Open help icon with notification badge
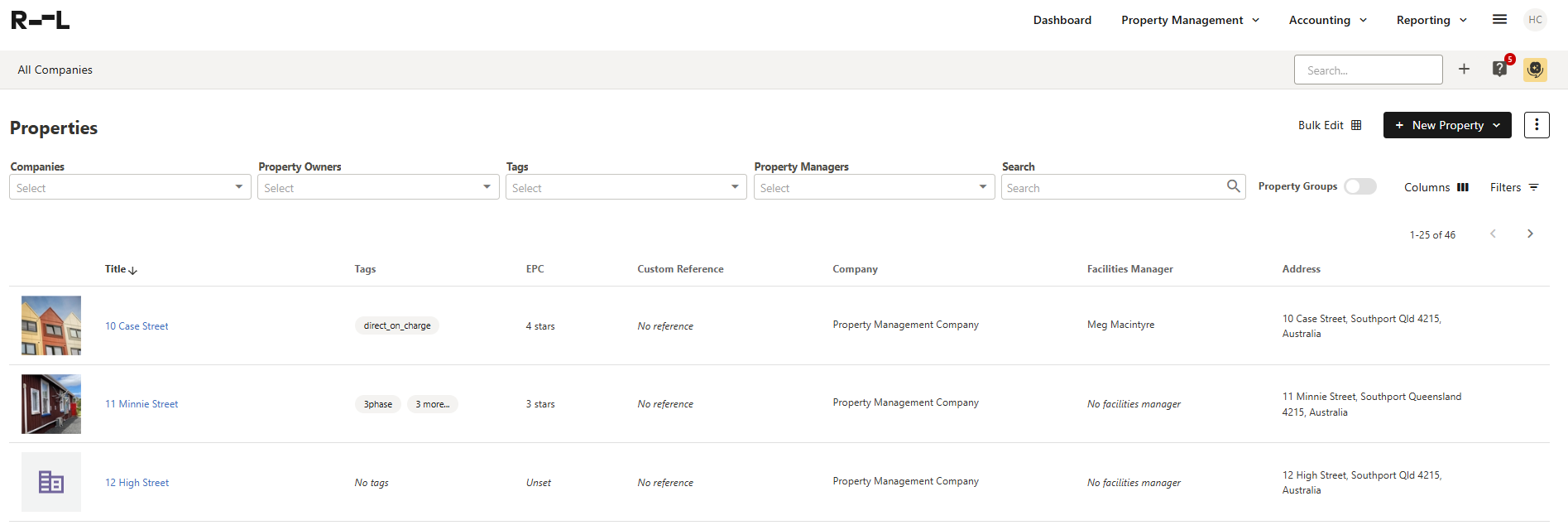The width and height of the screenshot is (1568, 530). pos(1499,70)
